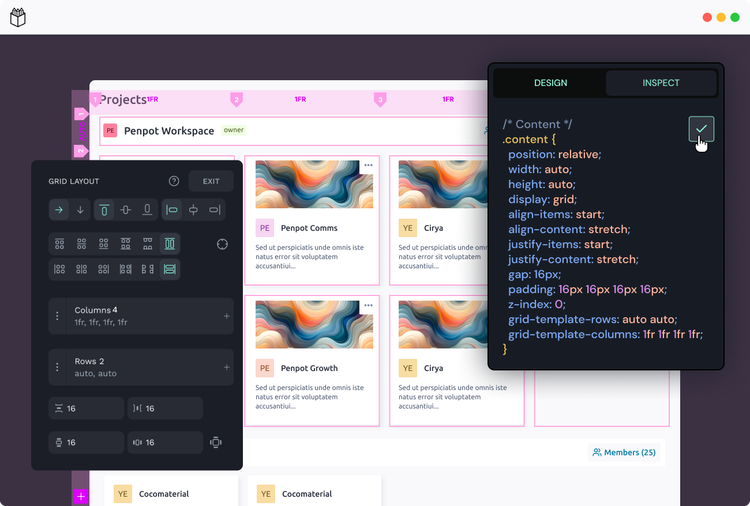Open Penpot Growth card options menu
Viewport: 750px width, 506px height.
(368, 305)
